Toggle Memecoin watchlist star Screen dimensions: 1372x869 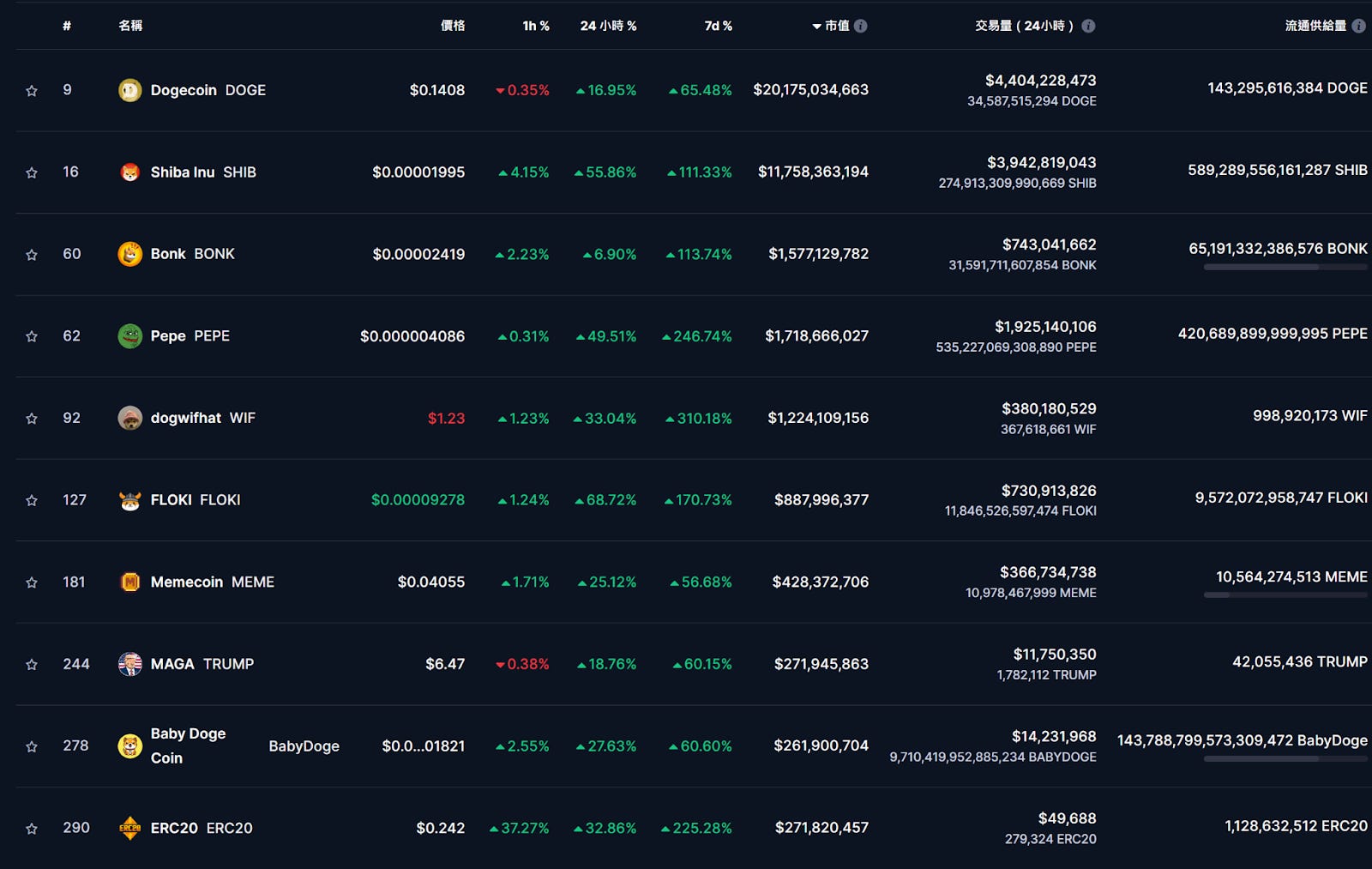click(x=32, y=582)
